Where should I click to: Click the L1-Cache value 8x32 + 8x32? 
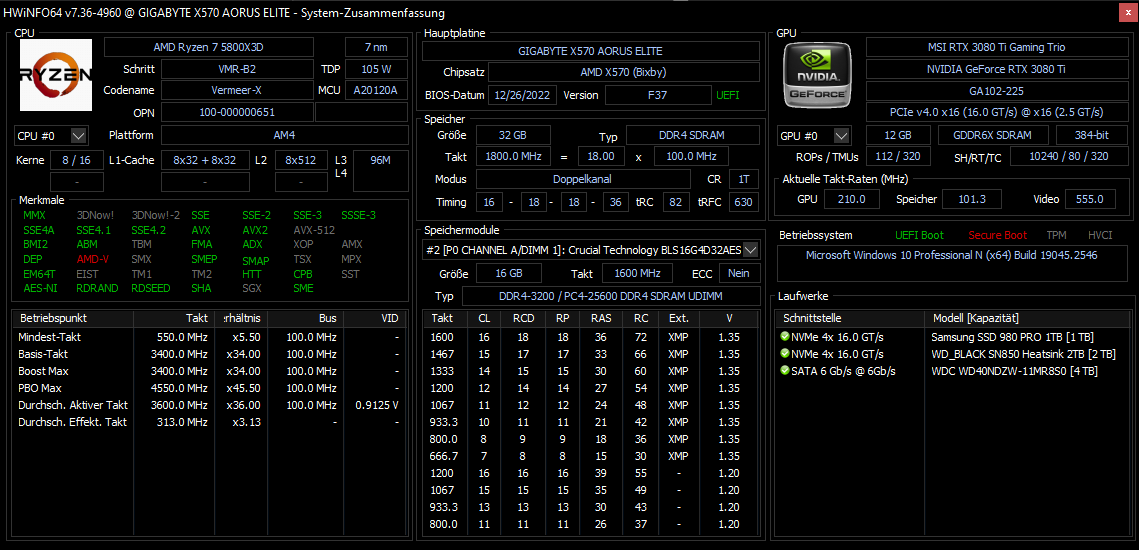(204, 160)
